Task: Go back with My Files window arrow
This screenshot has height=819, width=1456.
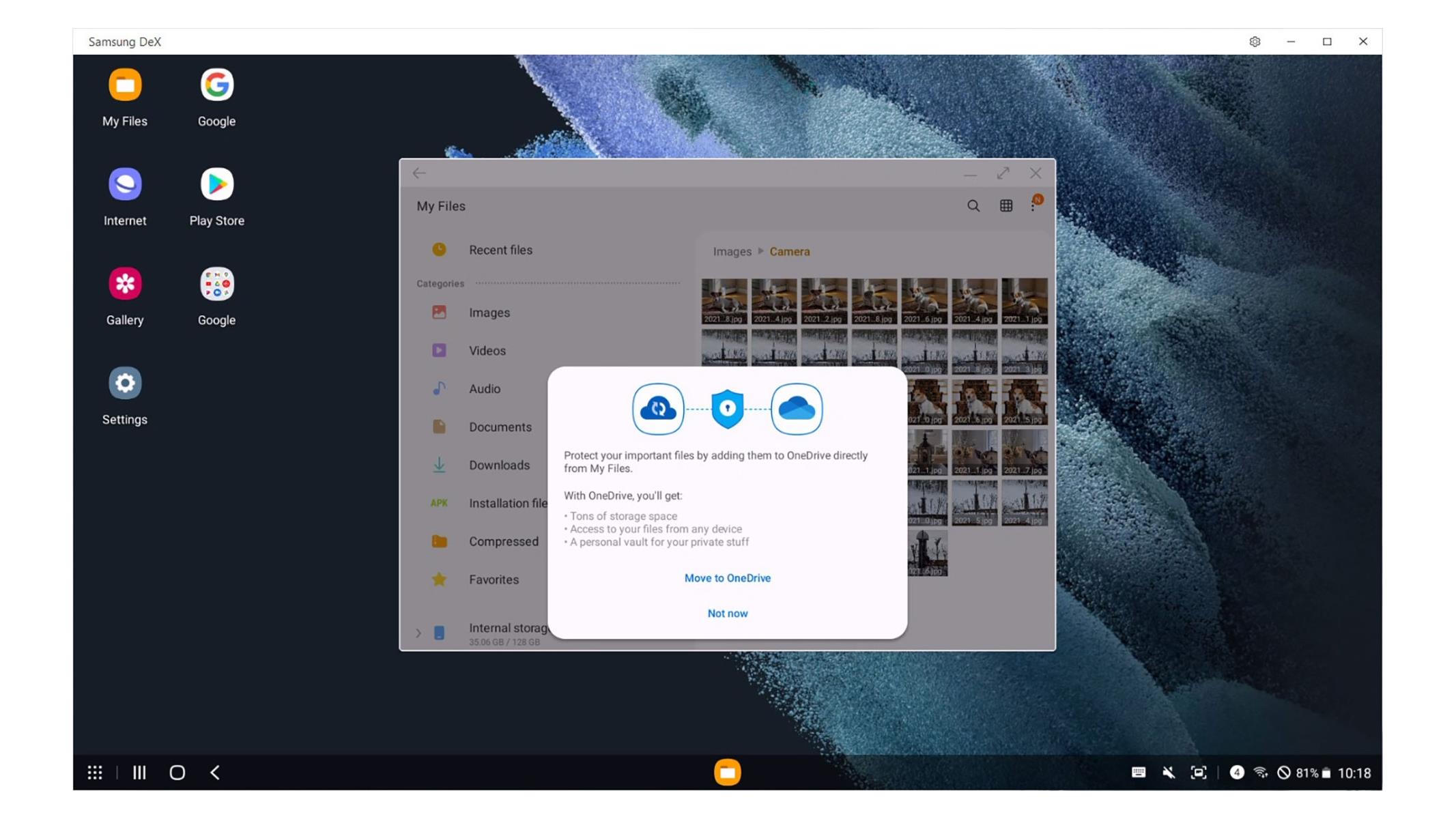Action: [x=419, y=173]
